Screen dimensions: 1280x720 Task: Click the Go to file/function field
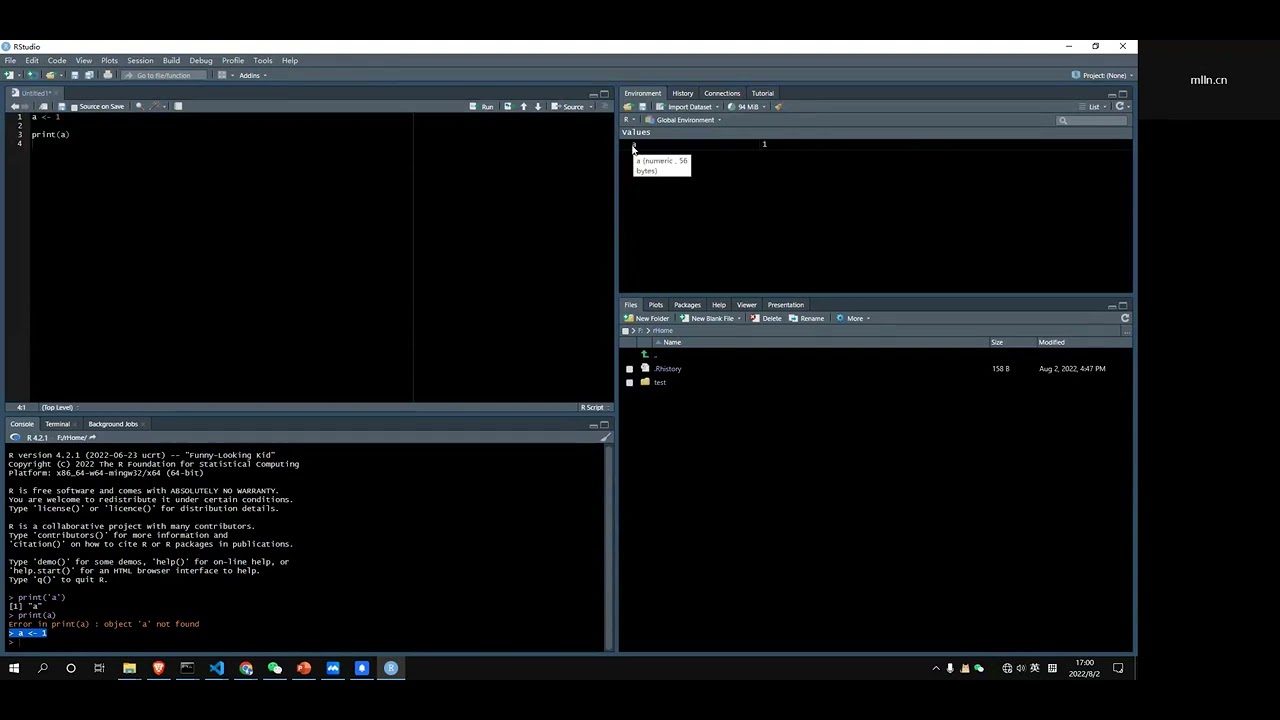coord(163,75)
